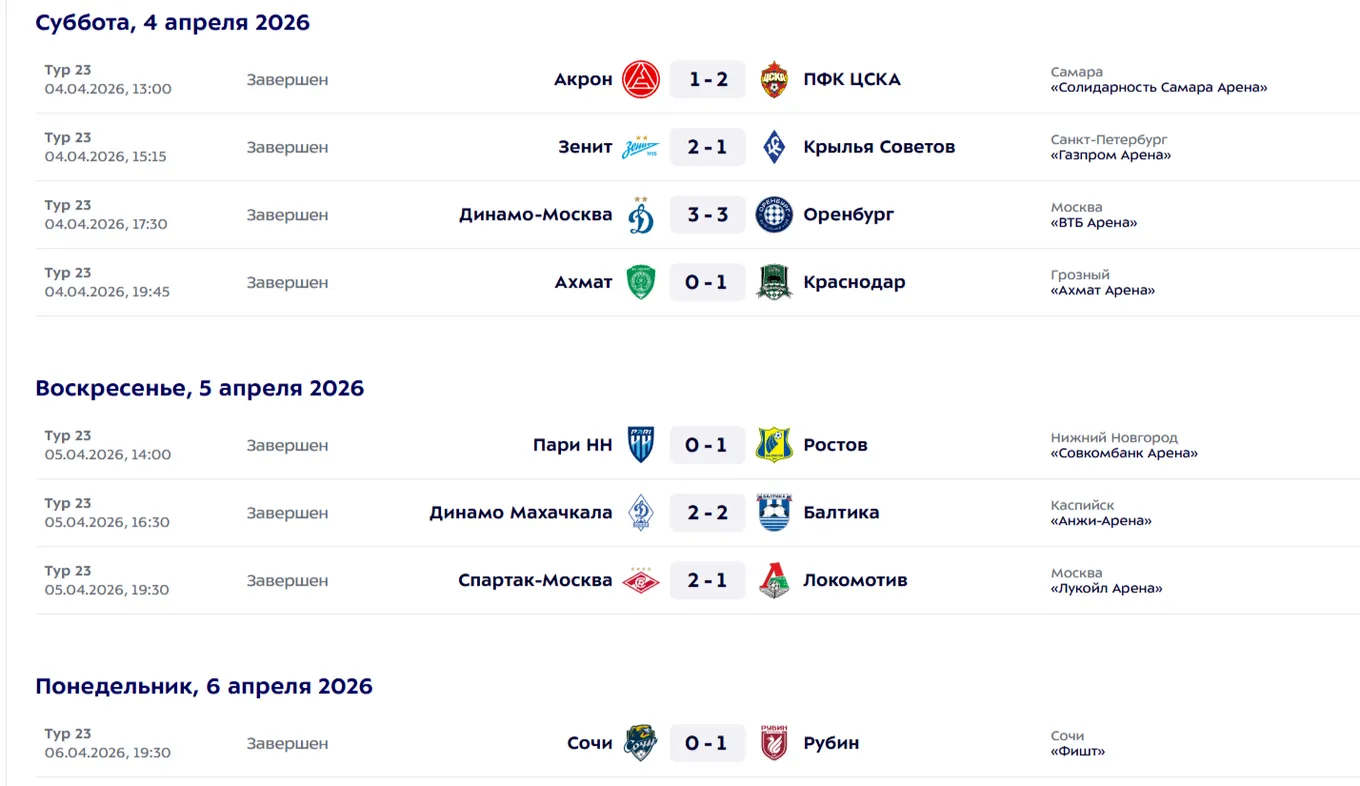Open the 1 - 2 Акрон match score

[707, 79]
